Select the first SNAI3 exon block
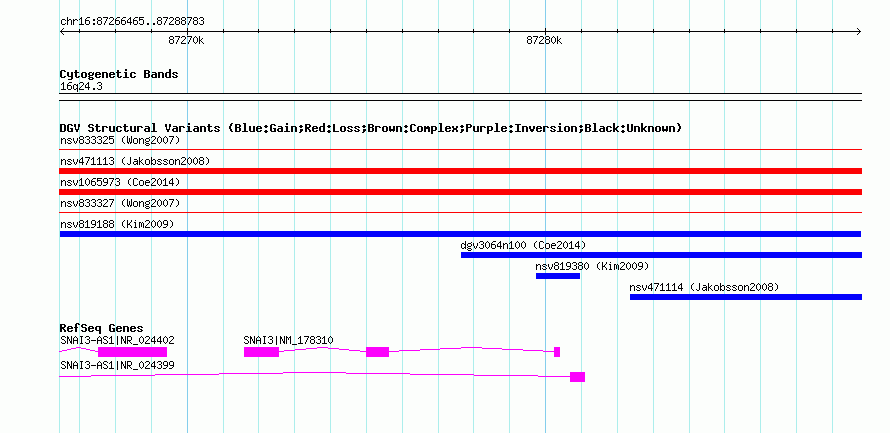This screenshot has width=890, height=433. tap(261, 352)
